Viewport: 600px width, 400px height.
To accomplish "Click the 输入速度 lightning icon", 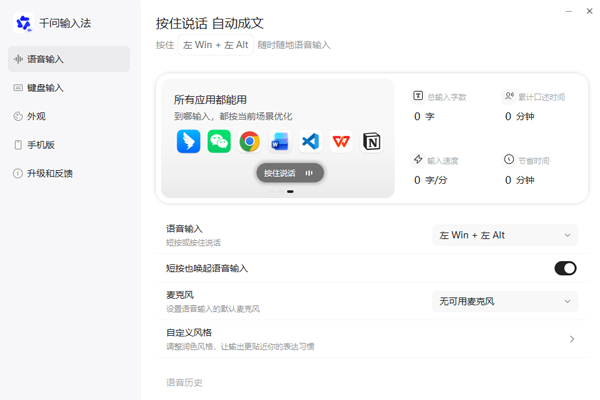I will 418,159.
